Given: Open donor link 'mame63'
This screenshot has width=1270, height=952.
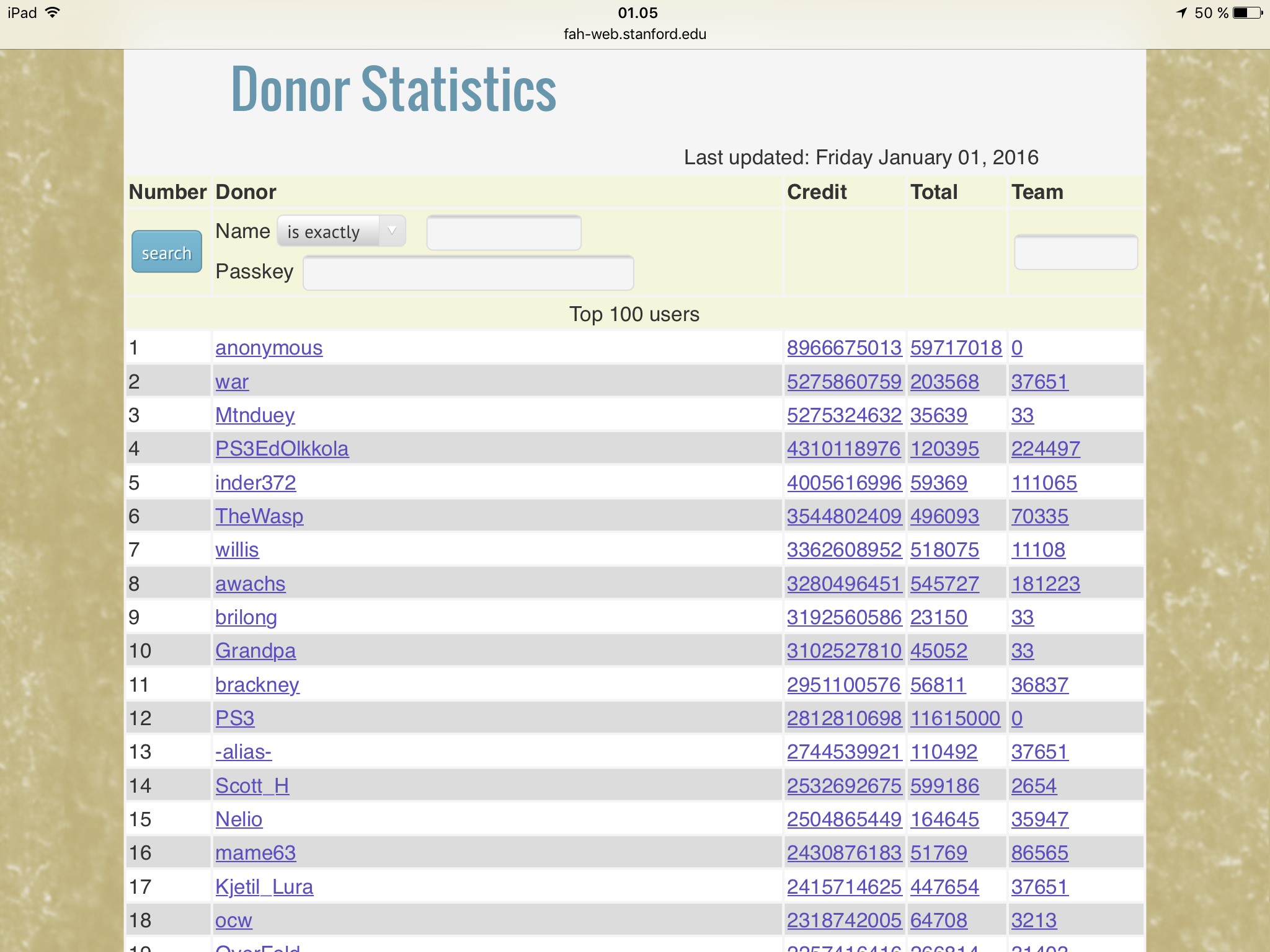Looking at the screenshot, I should tap(255, 853).
